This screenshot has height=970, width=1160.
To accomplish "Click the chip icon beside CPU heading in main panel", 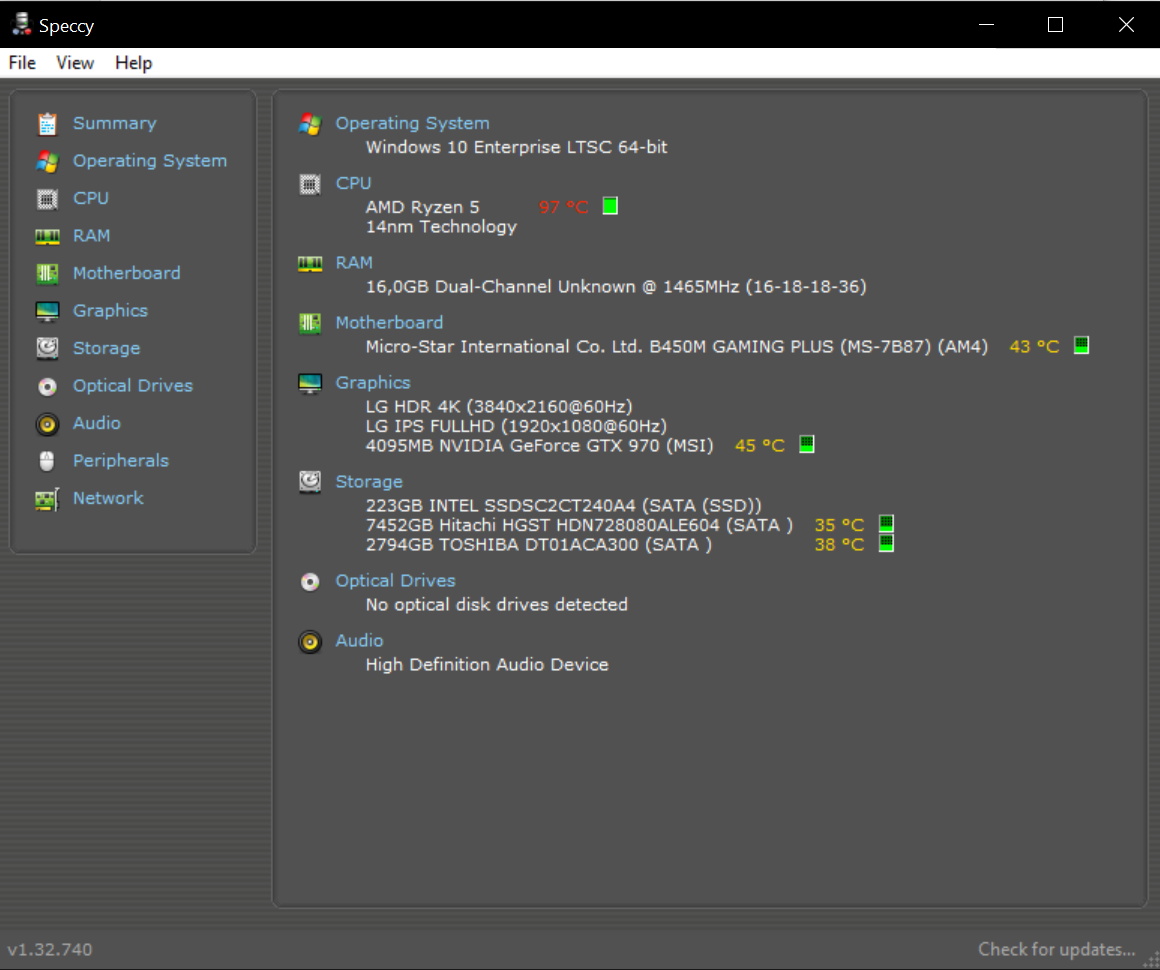I will 310,183.
